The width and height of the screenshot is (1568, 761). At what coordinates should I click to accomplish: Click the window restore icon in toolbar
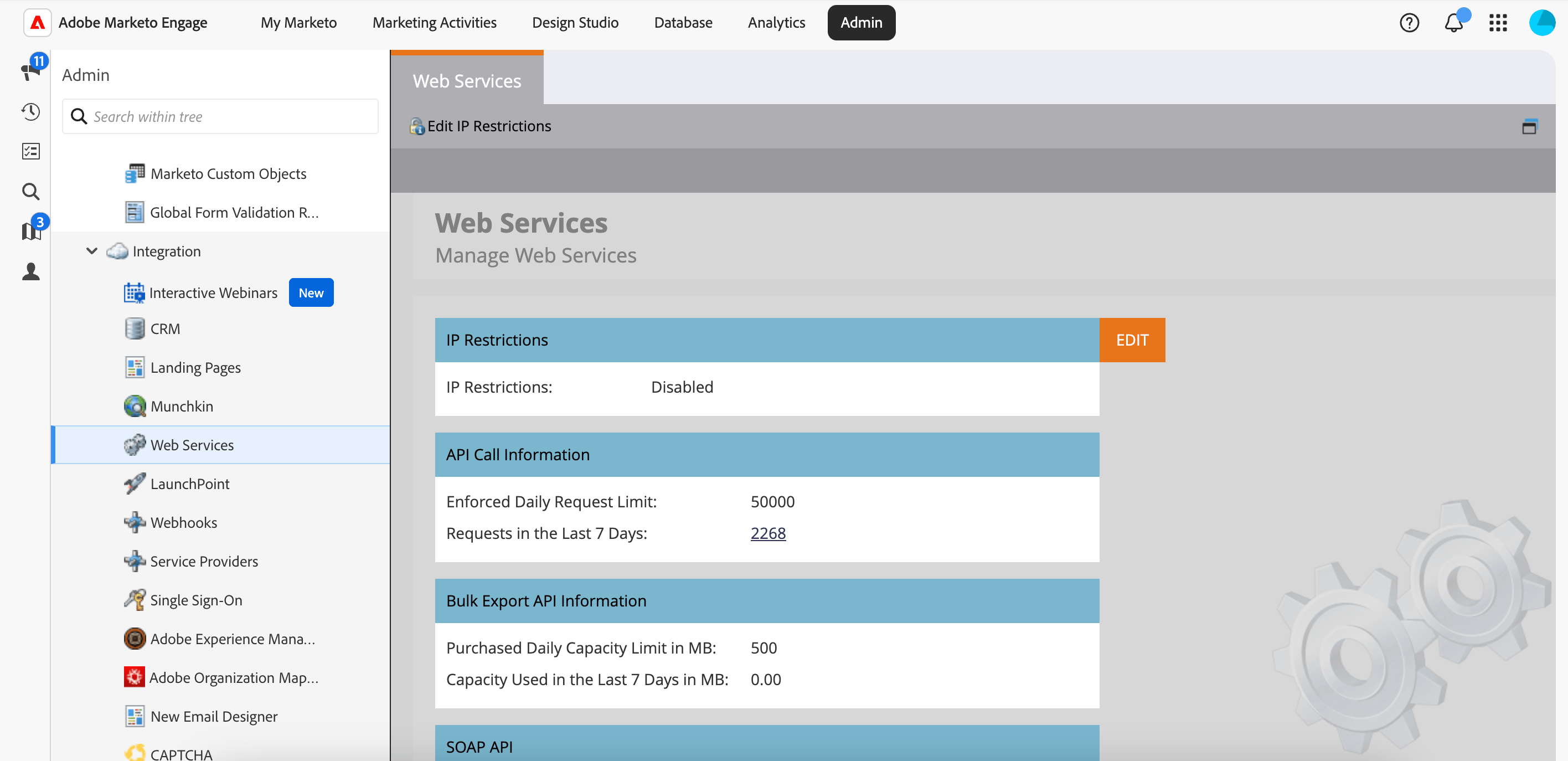coord(1529,127)
